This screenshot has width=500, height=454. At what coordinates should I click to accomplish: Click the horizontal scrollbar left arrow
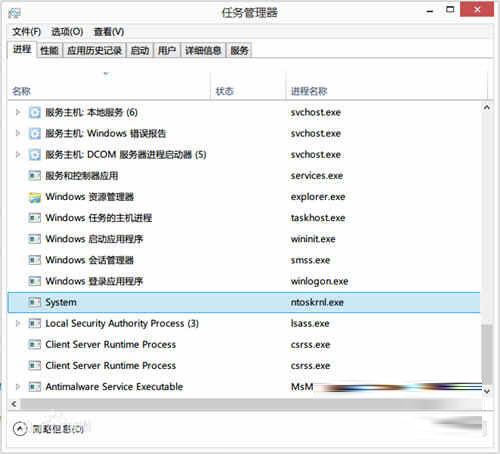14,404
